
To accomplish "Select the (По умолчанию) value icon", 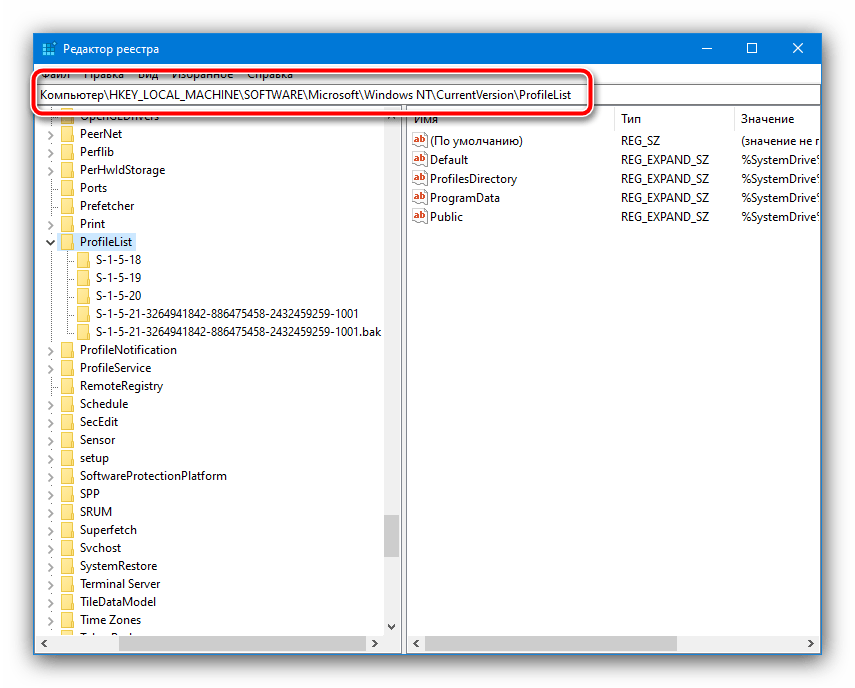I will point(420,141).
